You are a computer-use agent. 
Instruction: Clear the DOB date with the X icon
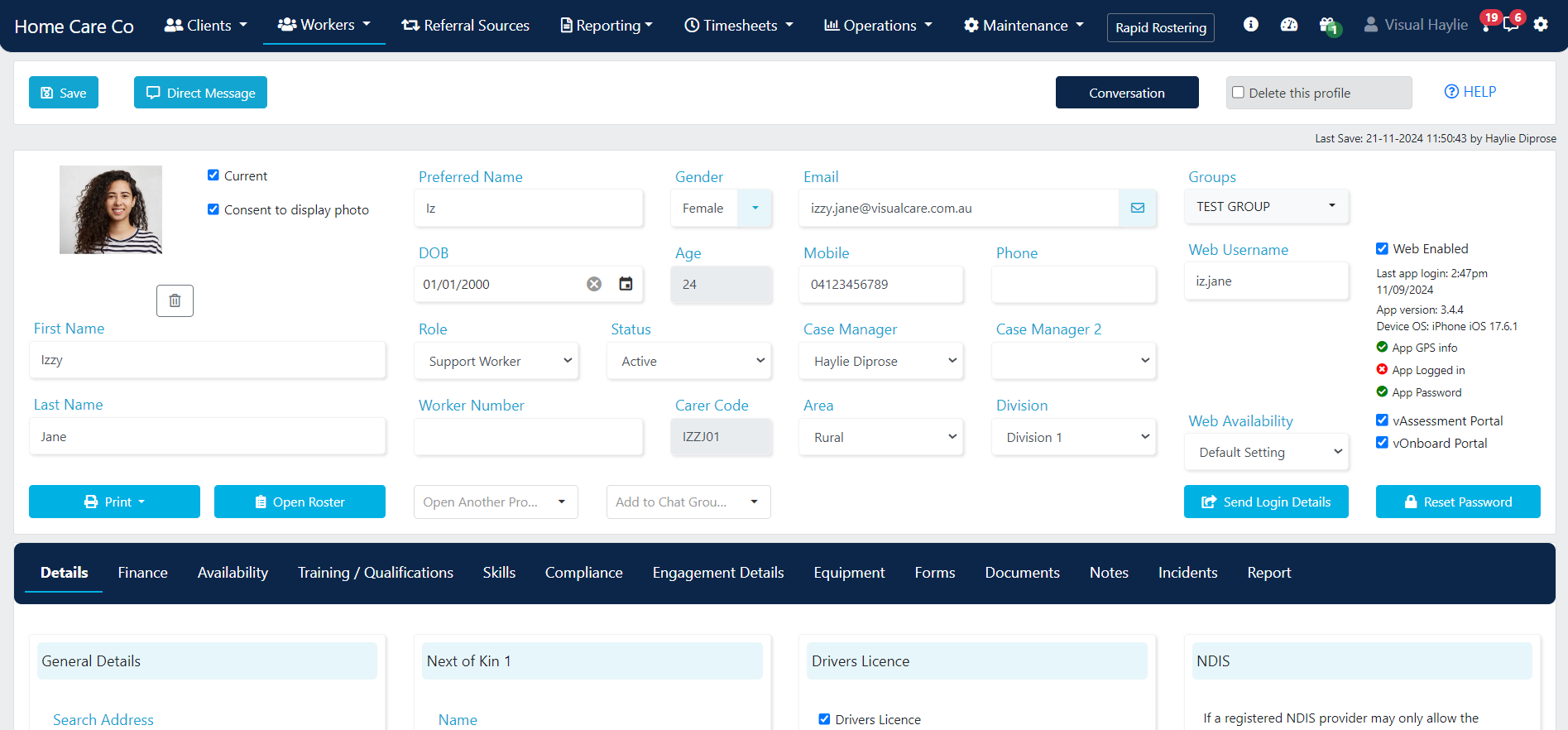point(594,284)
